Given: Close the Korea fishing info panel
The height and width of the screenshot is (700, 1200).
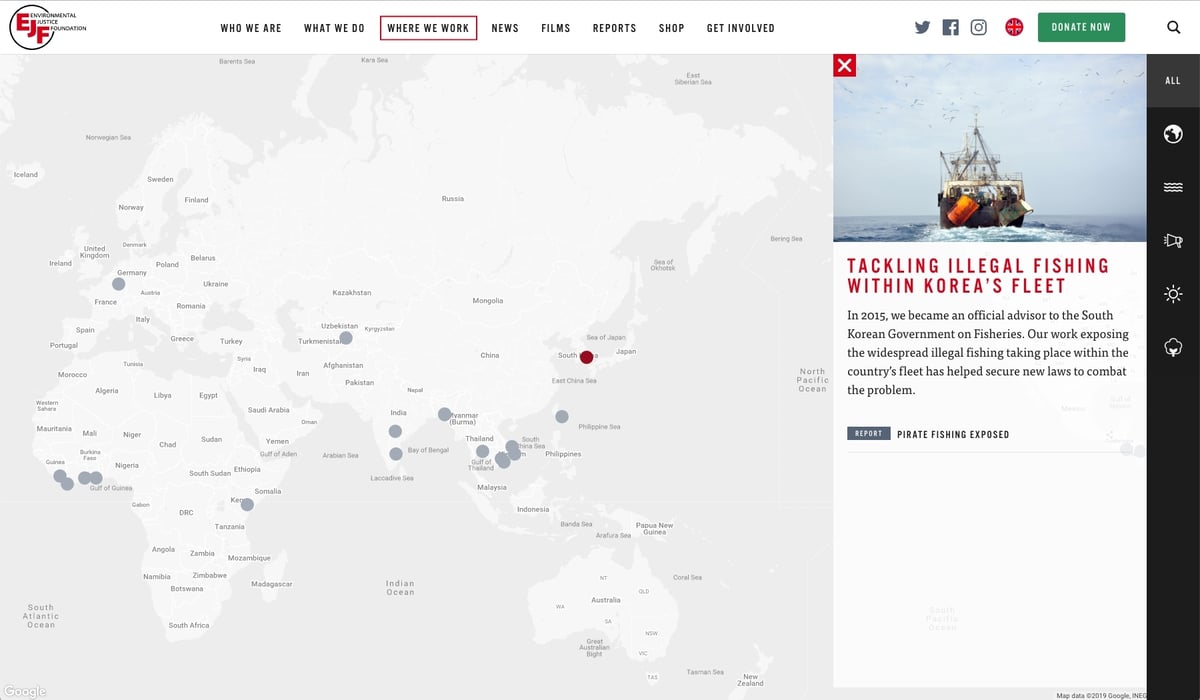Looking at the screenshot, I should click(x=845, y=65).
